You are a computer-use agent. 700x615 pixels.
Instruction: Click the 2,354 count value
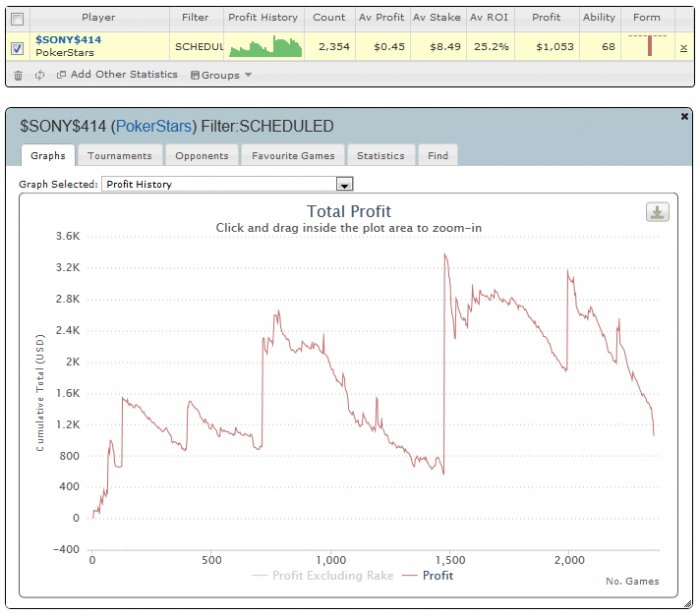[x=334, y=47]
